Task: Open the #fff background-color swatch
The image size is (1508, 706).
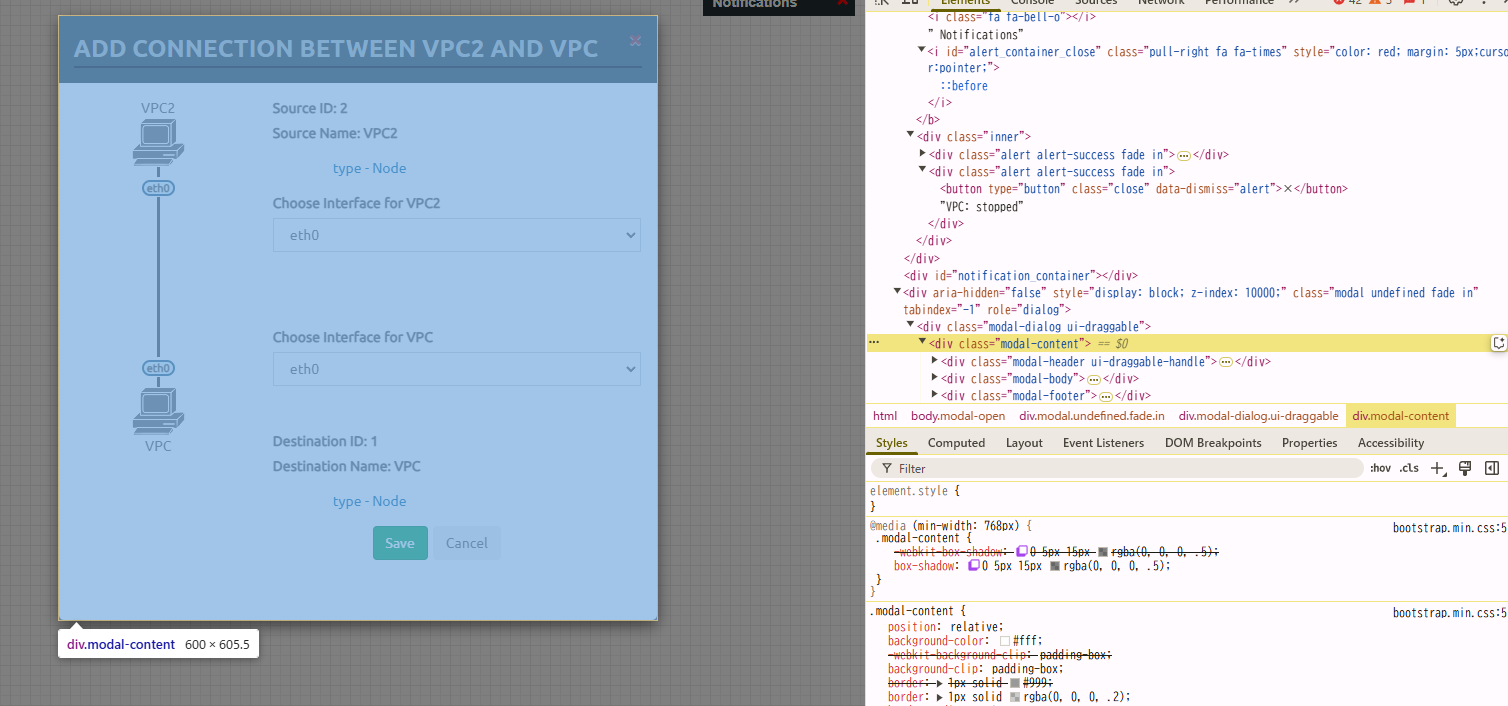Action: (x=1005, y=641)
